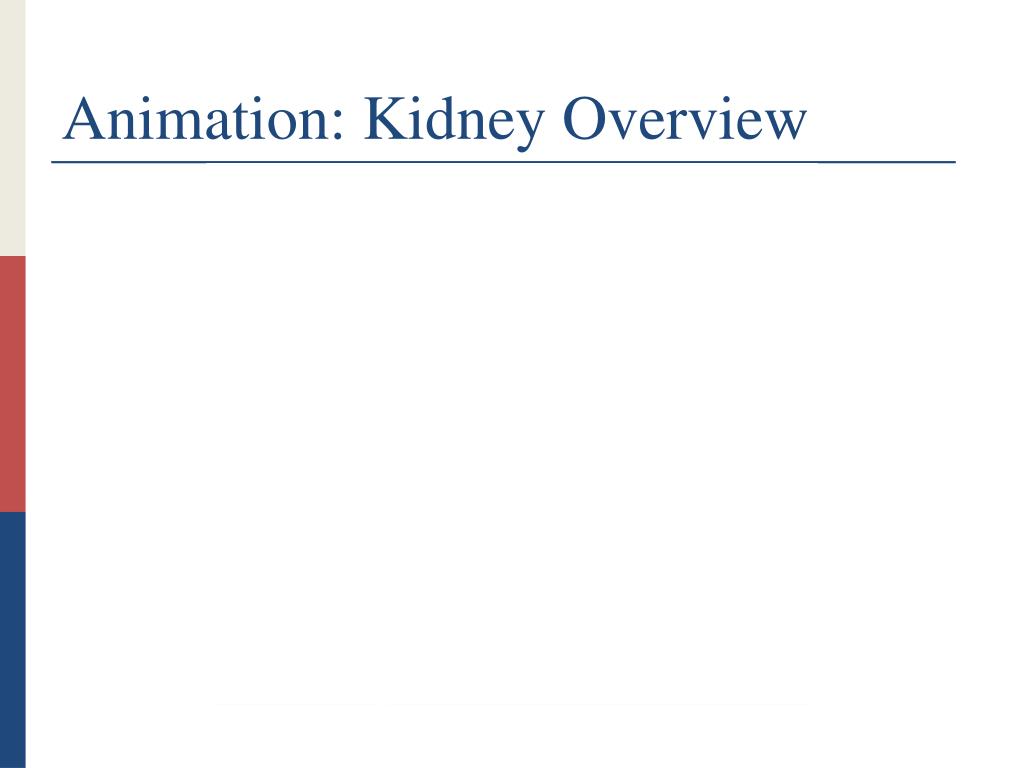Pick the red sidebar color block
Screen dimensions: 1024x768
[x=12, y=384]
